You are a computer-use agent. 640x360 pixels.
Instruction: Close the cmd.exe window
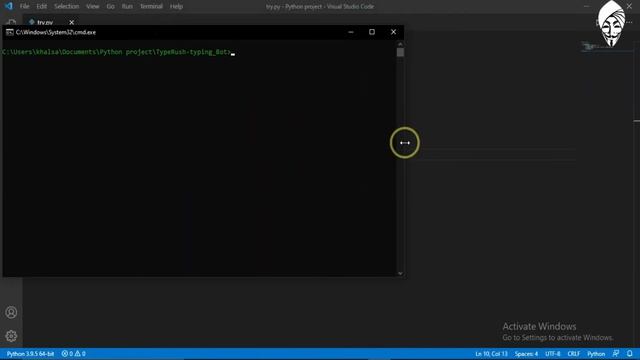click(393, 32)
